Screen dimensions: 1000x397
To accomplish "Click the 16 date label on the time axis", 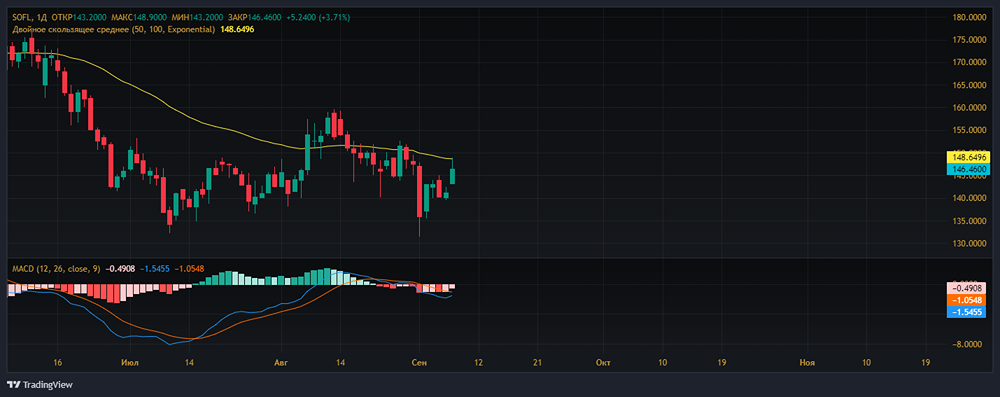I will (58, 363).
